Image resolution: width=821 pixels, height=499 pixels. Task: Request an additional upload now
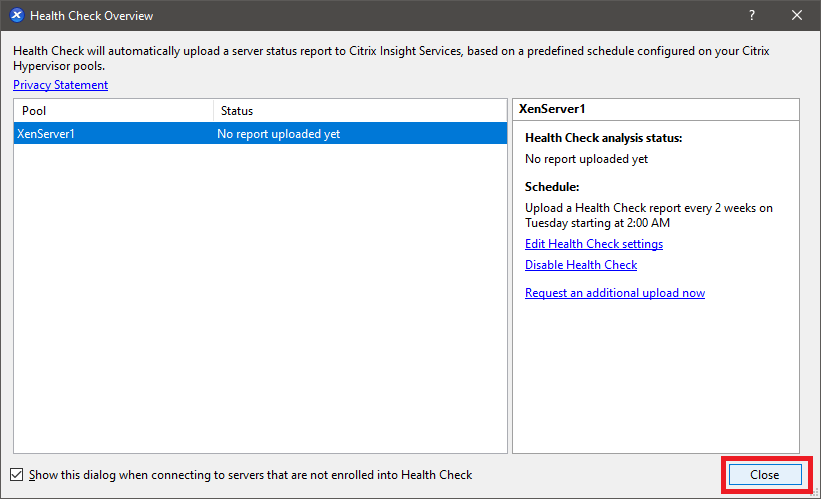click(615, 293)
